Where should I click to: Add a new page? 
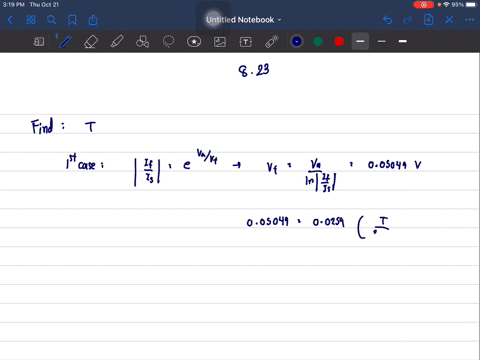click(x=428, y=20)
